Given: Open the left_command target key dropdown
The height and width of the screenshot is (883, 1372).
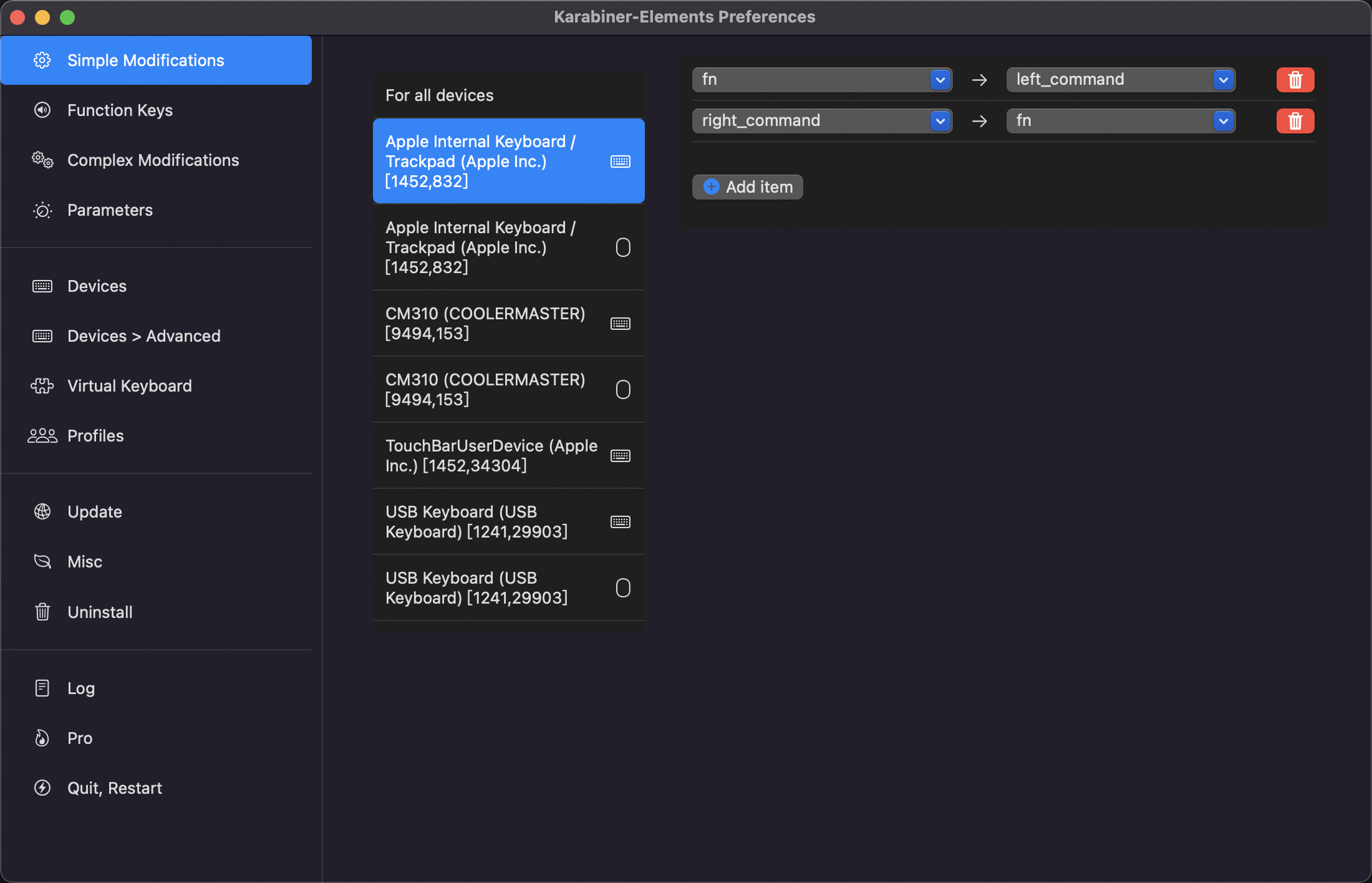Looking at the screenshot, I should pyautogui.click(x=1121, y=80).
